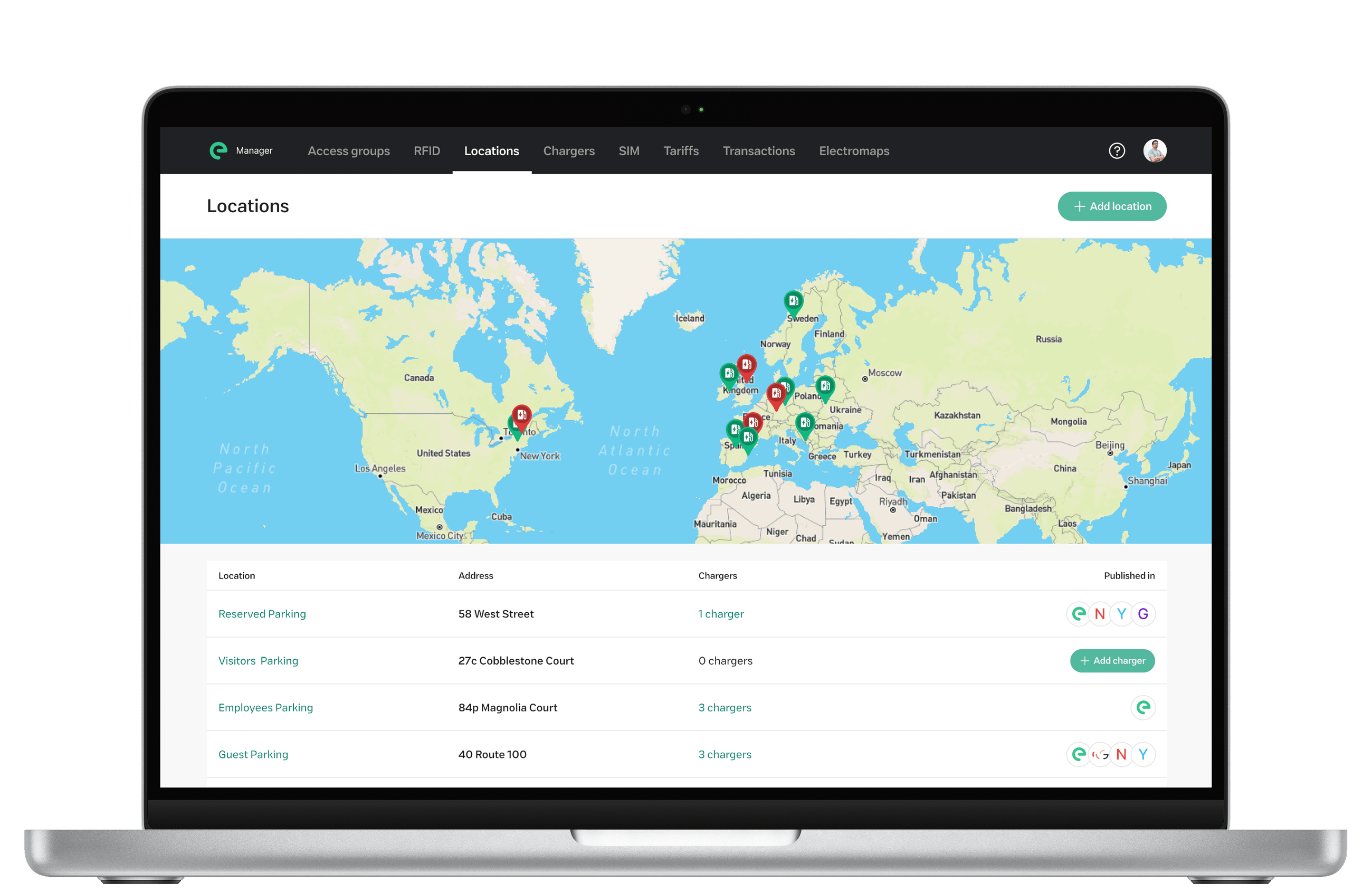The image size is (1372, 892).
Task: Go to the Transactions tab
Action: pyautogui.click(x=759, y=151)
